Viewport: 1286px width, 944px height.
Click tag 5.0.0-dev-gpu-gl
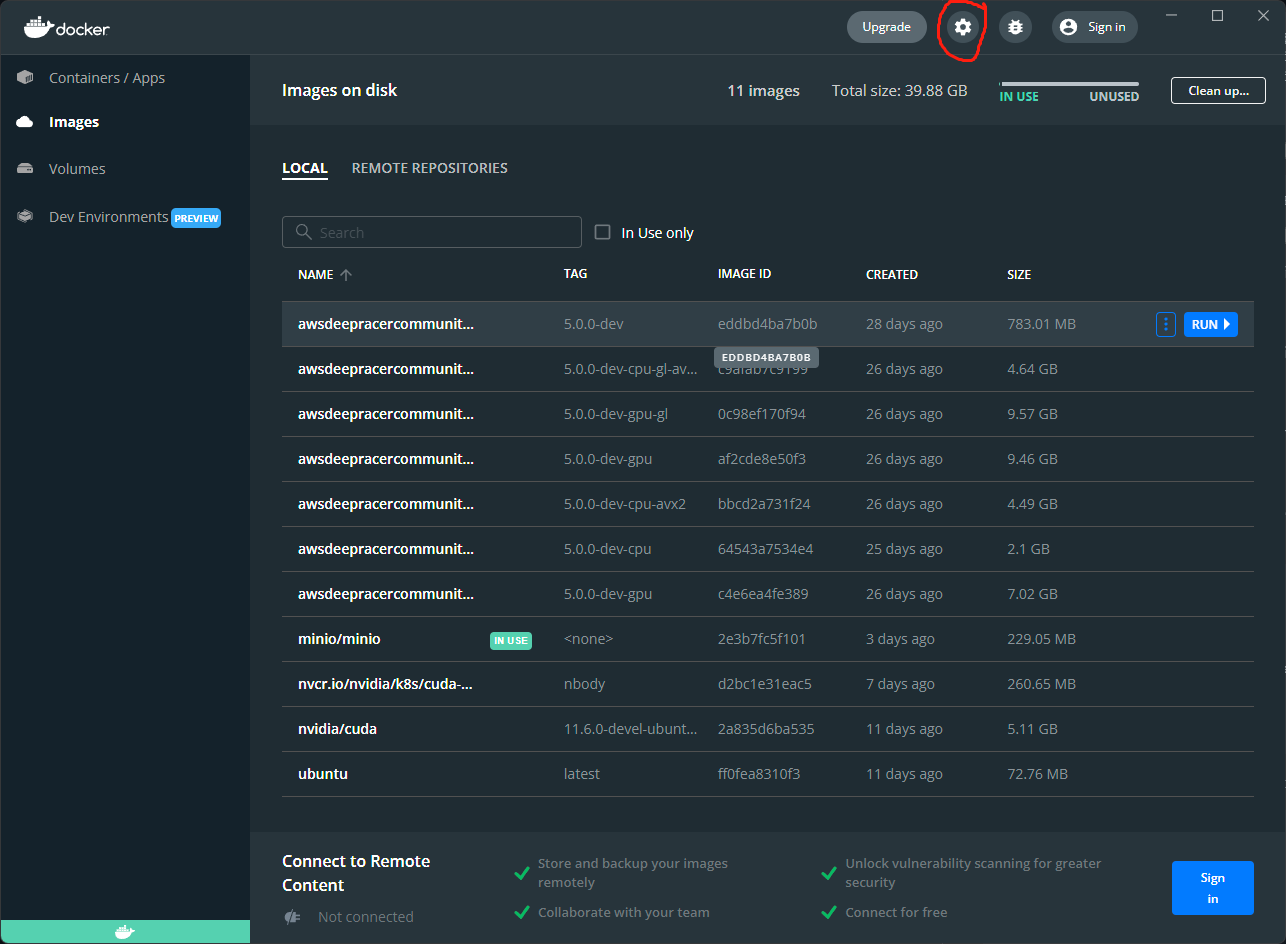pyautogui.click(x=616, y=414)
